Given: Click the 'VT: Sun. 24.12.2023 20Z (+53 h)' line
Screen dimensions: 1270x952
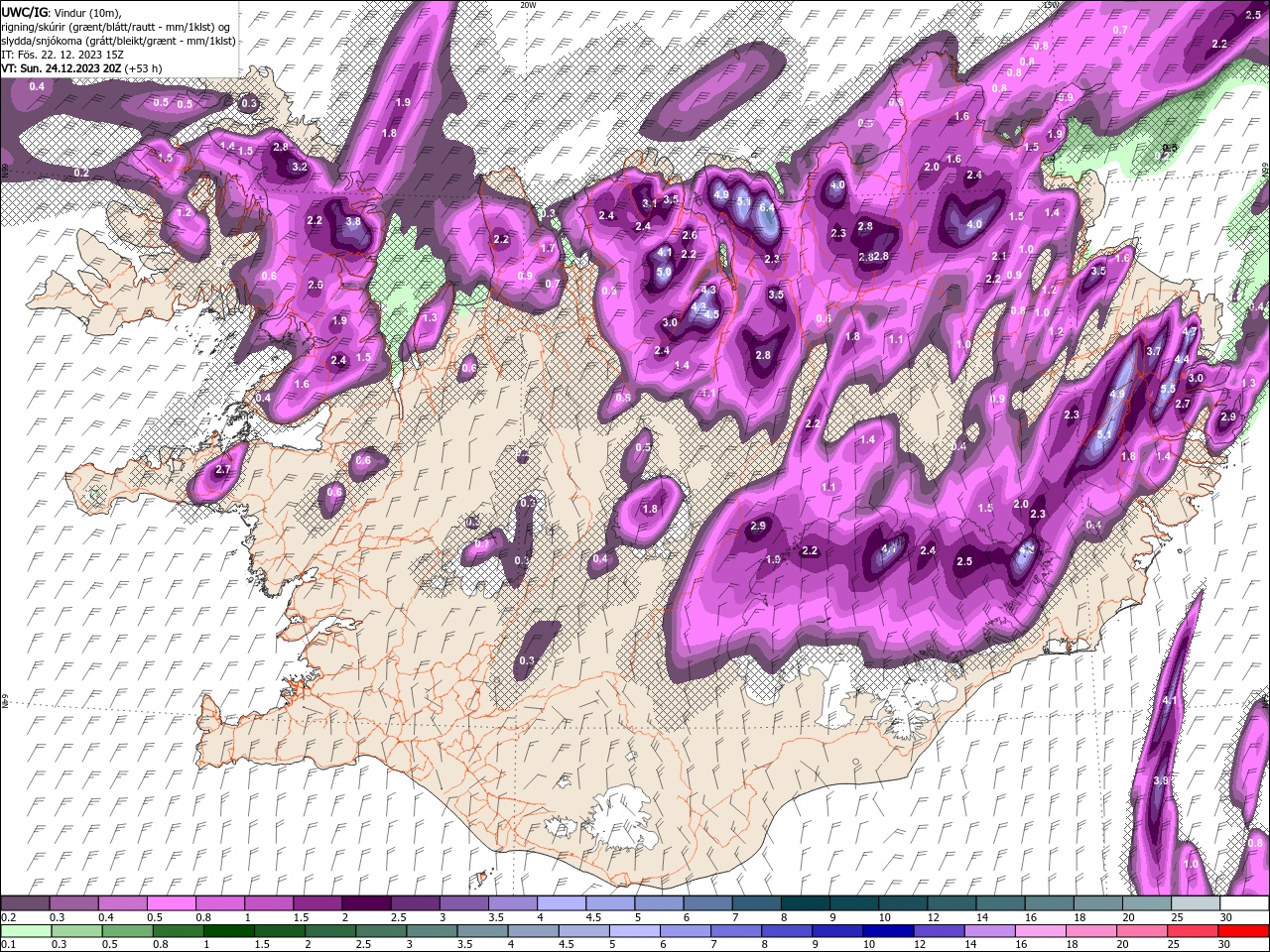Looking at the screenshot, I should coord(81,68).
